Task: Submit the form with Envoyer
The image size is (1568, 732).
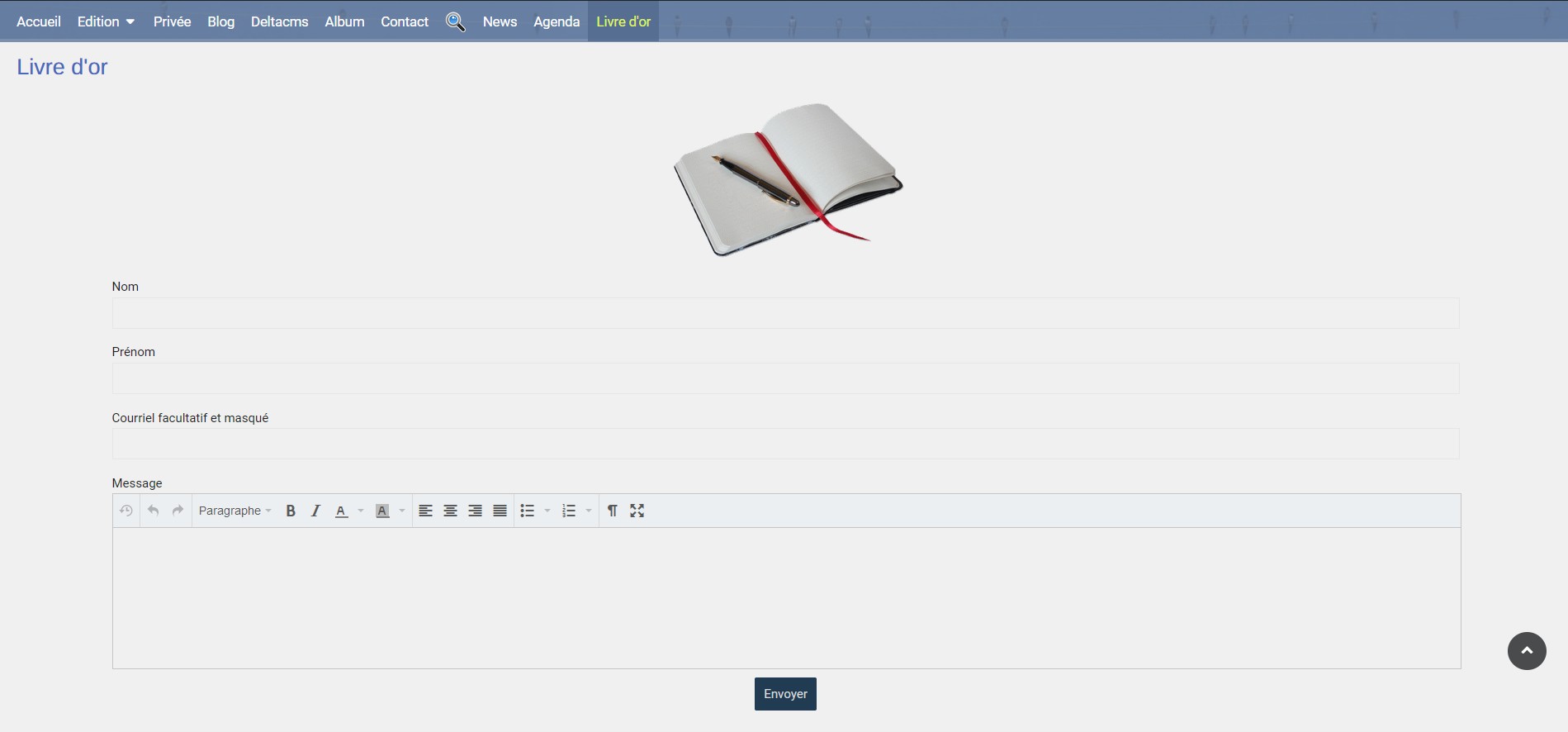Action: coord(784,694)
